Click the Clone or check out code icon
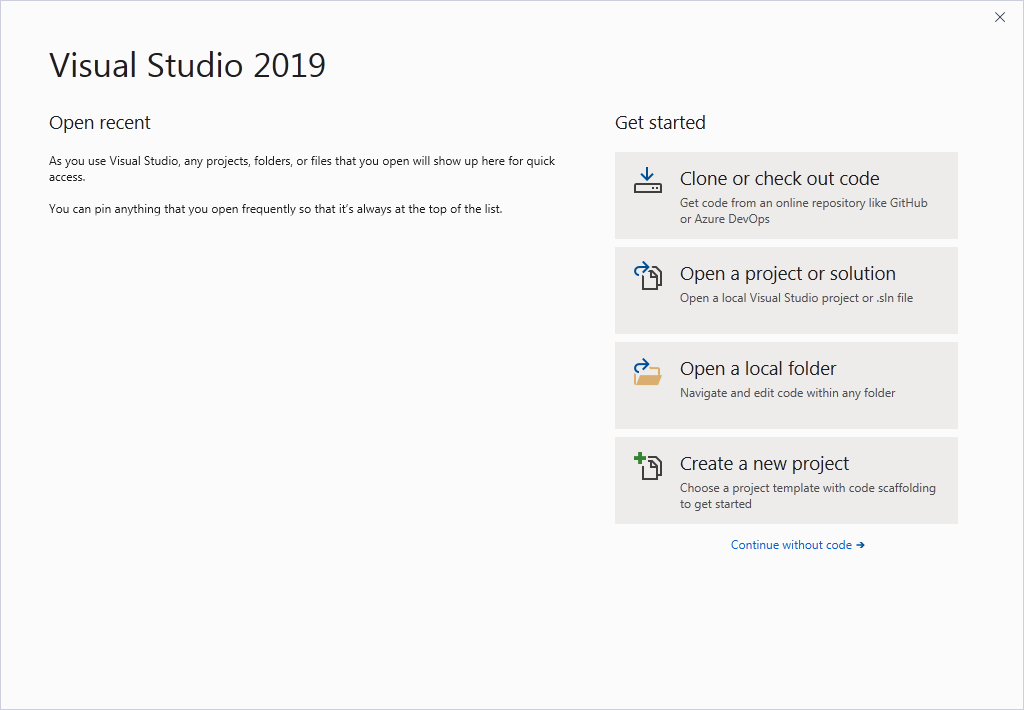This screenshot has width=1024, height=710. tap(647, 180)
